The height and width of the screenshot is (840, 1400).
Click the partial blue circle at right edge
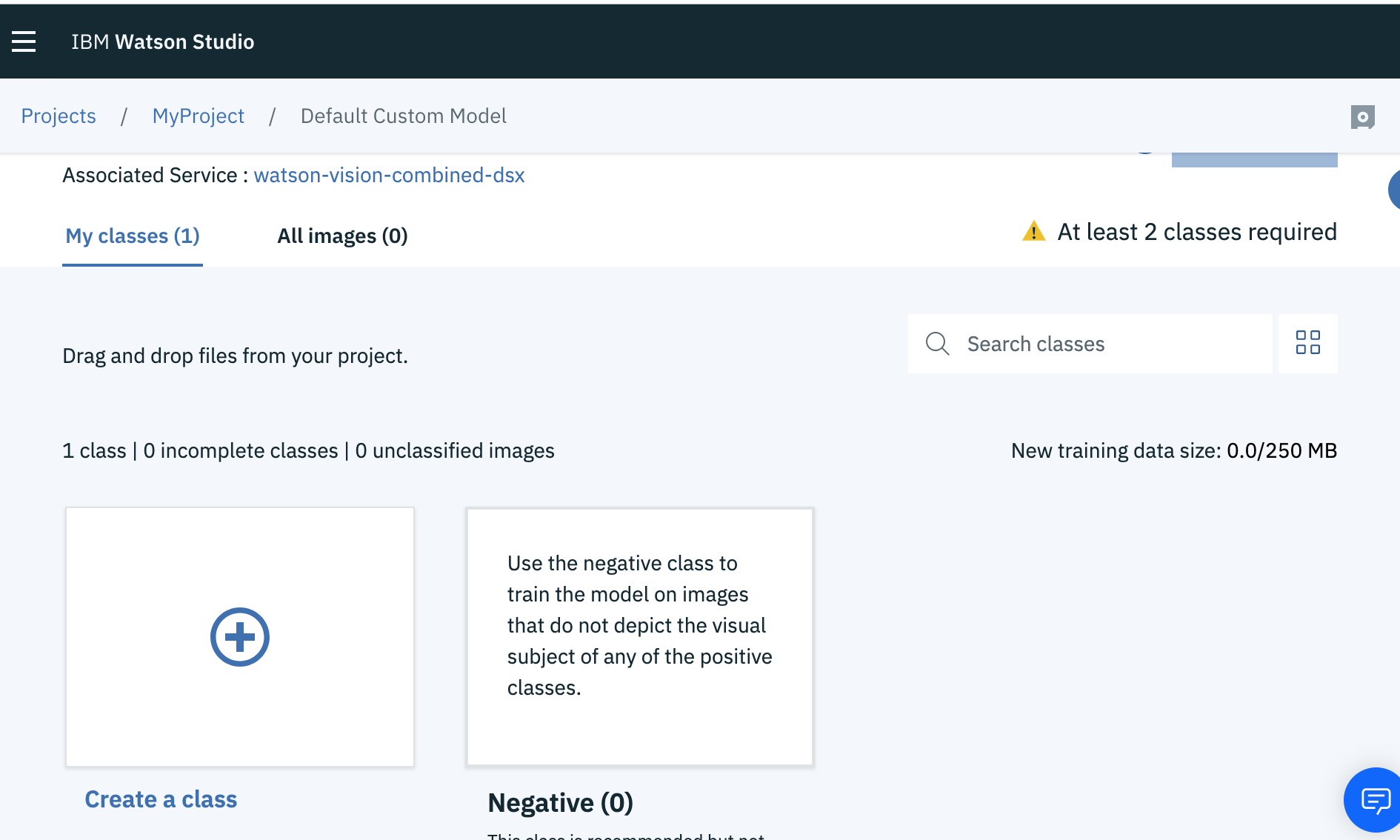click(1393, 190)
